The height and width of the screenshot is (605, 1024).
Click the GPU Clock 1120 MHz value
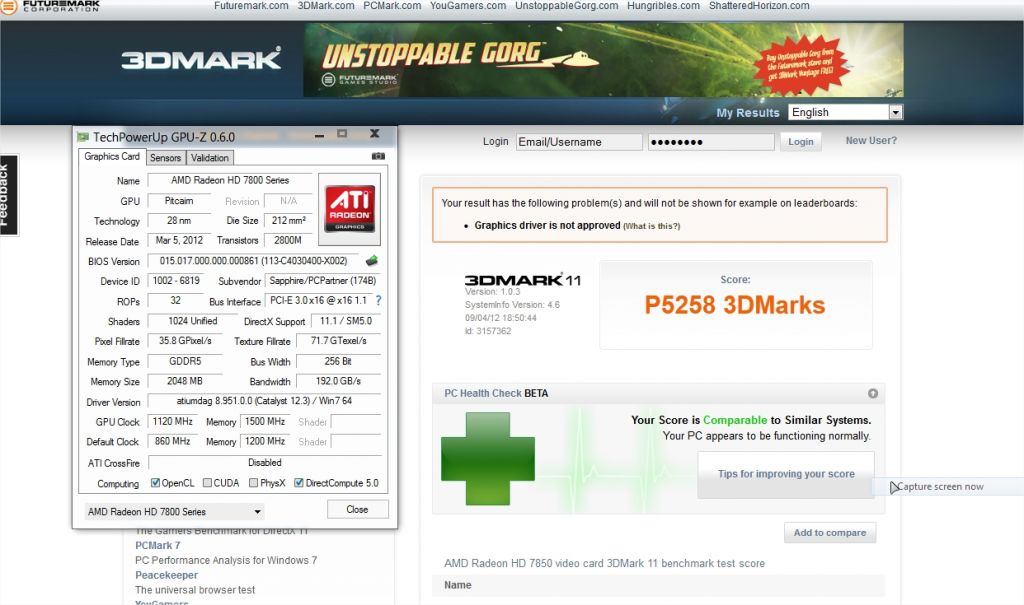[172, 421]
